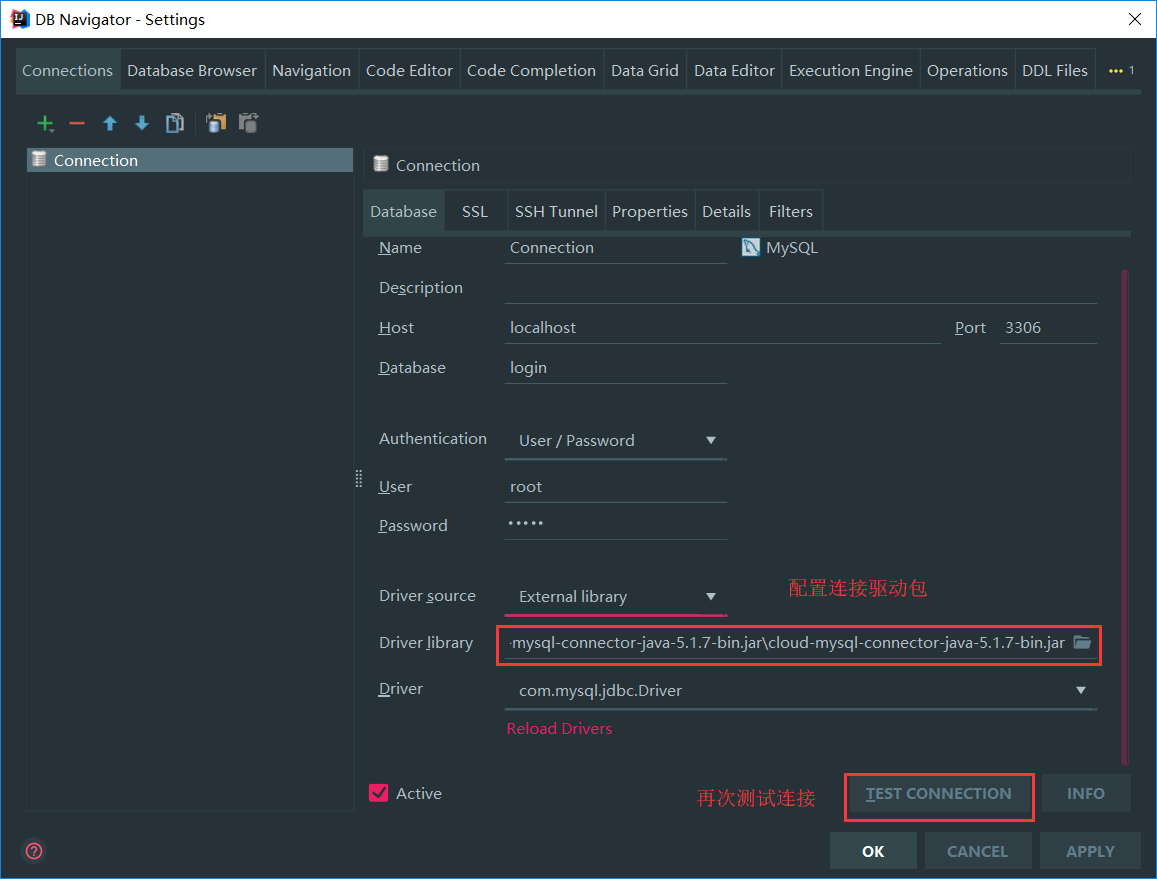Paste connection setup from clipboard icon

(x=246, y=123)
